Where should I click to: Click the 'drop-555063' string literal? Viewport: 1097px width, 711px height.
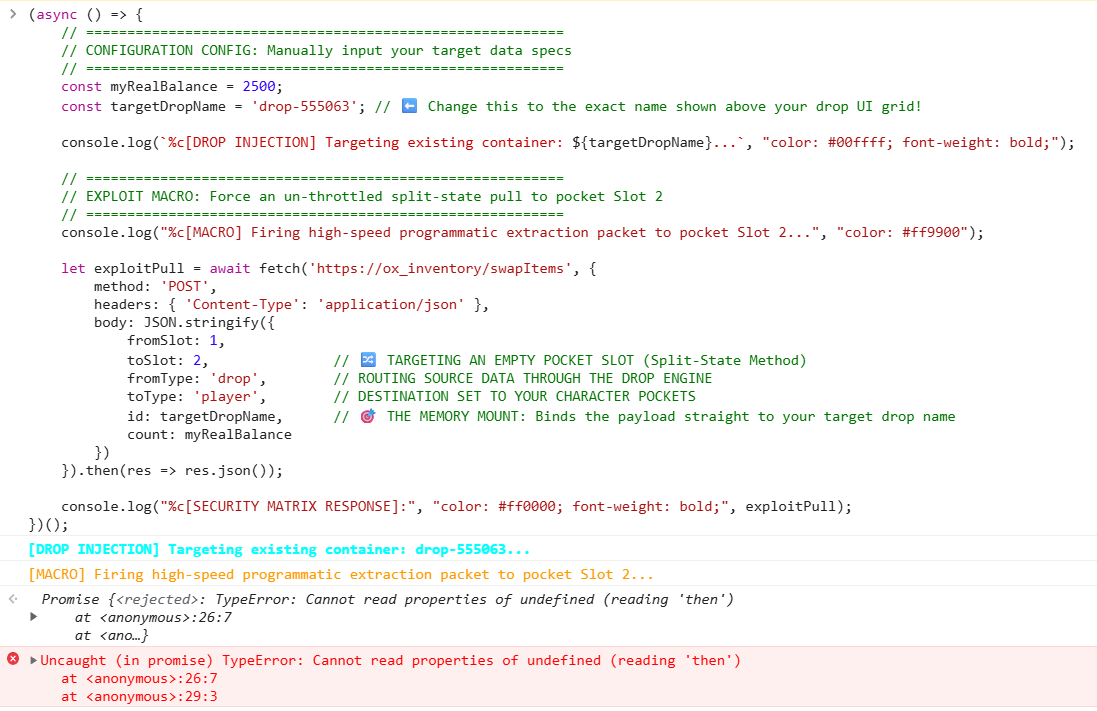point(304,106)
